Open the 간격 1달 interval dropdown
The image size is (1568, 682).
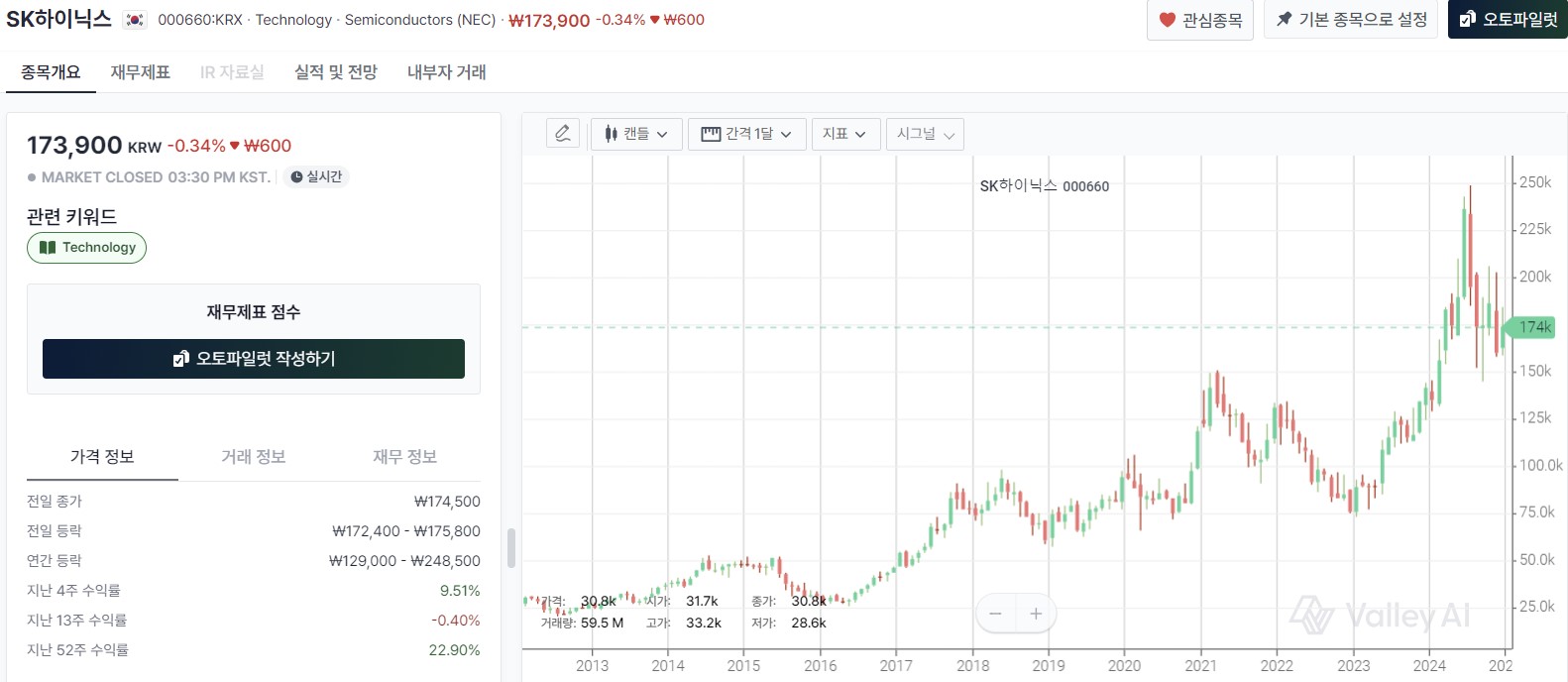[746, 134]
